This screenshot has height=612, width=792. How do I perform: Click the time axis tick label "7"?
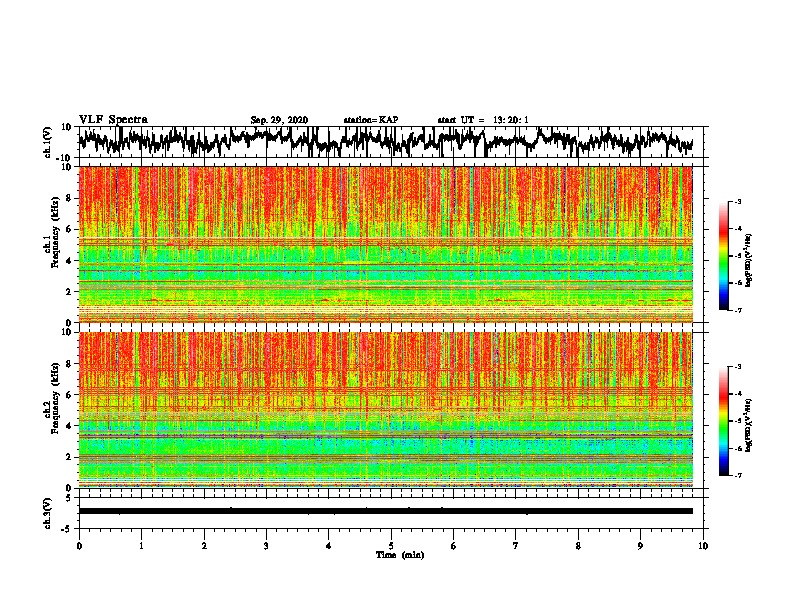click(516, 546)
